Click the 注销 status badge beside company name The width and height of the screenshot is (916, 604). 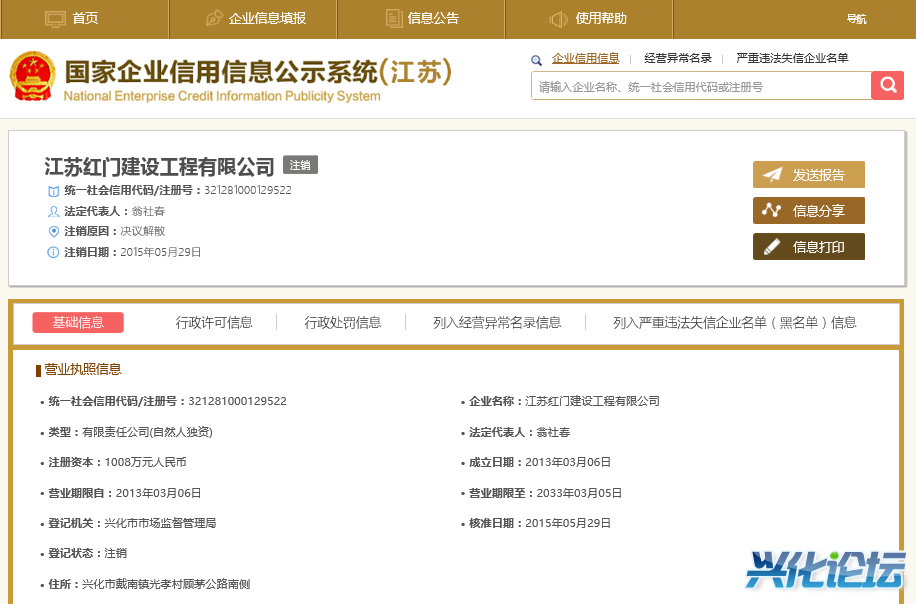300,165
